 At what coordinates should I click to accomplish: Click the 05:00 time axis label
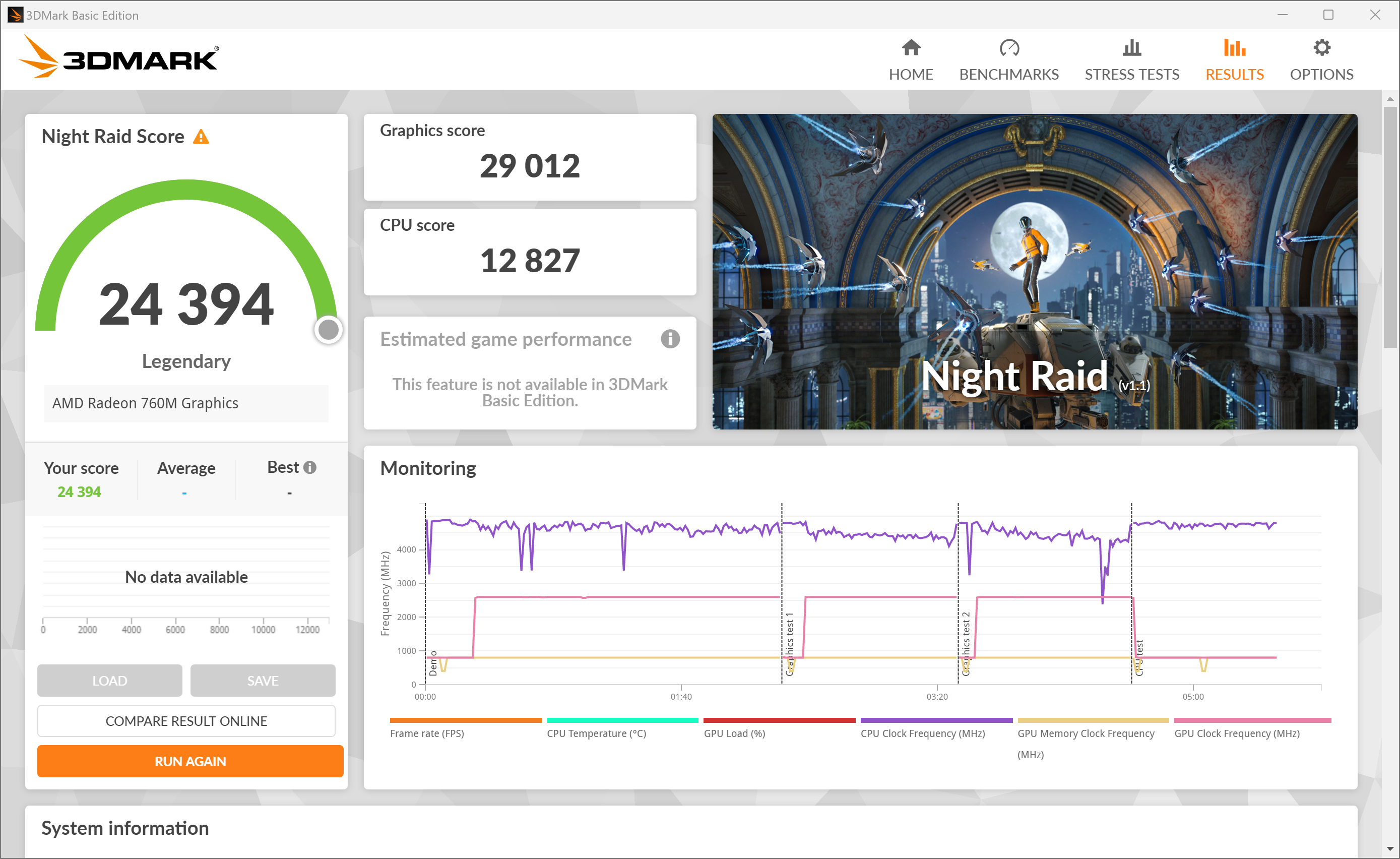tap(1192, 696)
